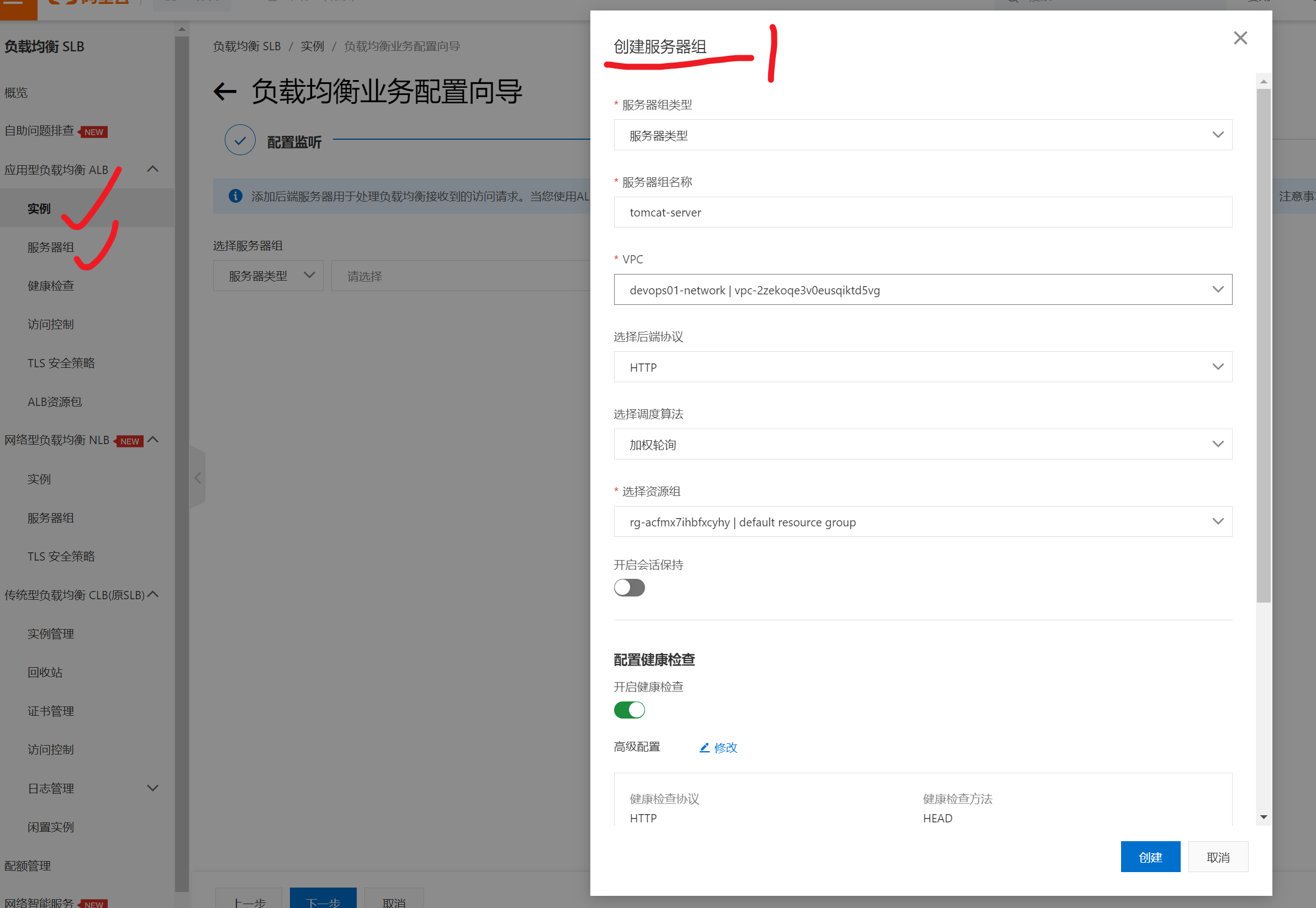Image resolution: width=1316 pixels, height=908 pixels.
Task: Open the VPC devops01-network dropdown
Action: [x=922, y=289]
